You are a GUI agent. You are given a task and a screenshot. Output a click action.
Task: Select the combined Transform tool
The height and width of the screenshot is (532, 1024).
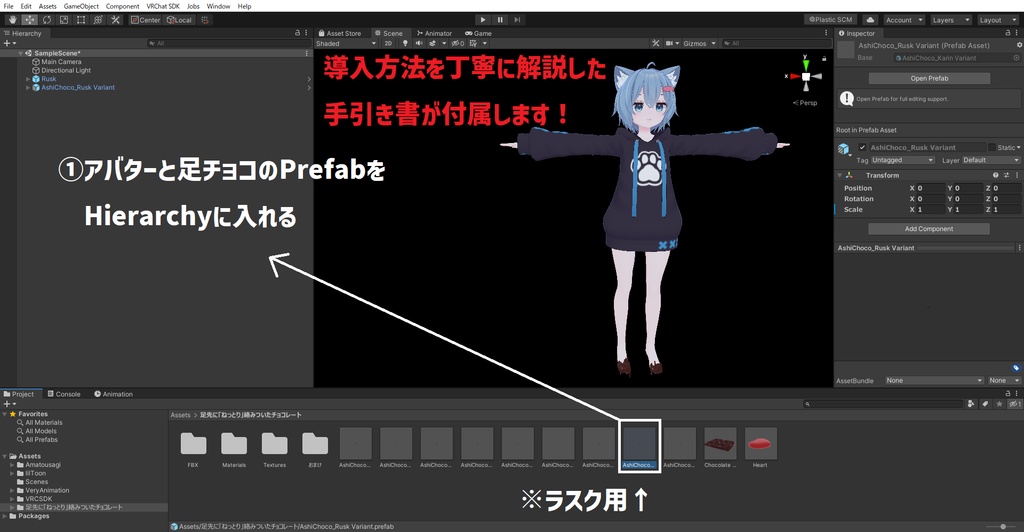(98, 20)
